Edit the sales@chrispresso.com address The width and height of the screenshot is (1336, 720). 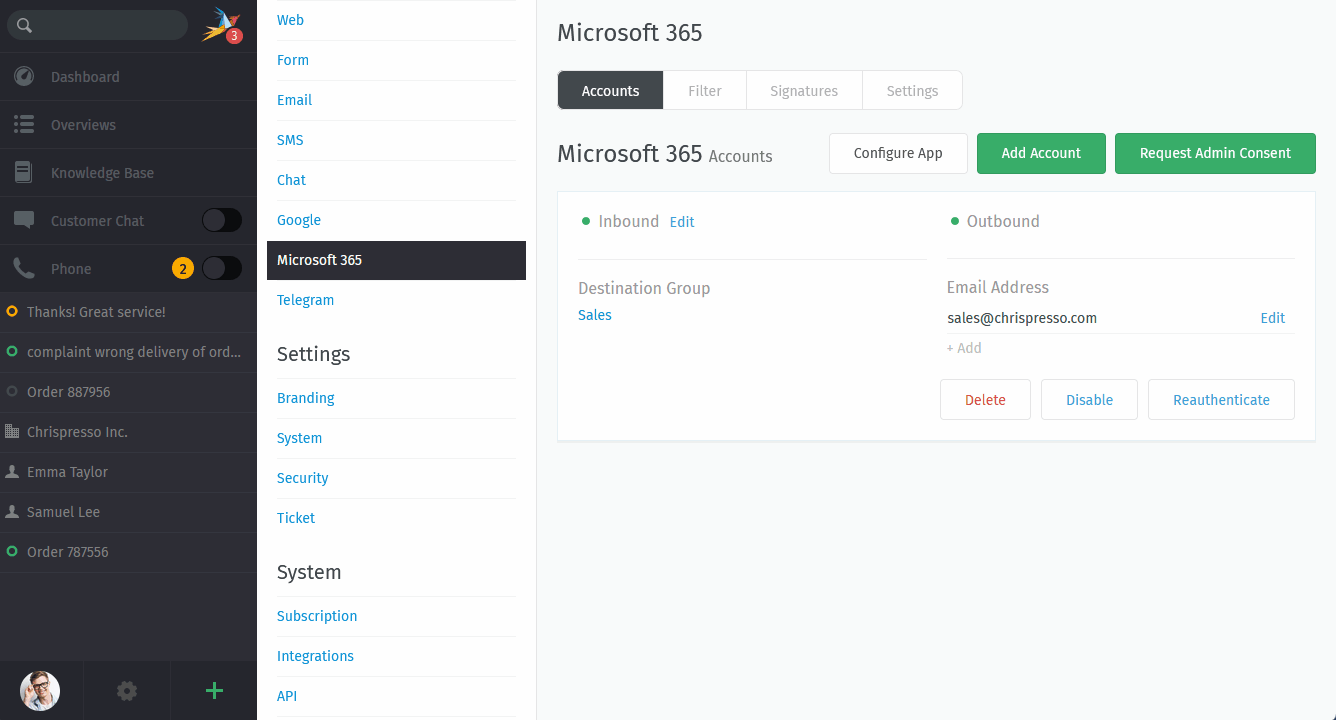click(x=1273, y=318)
